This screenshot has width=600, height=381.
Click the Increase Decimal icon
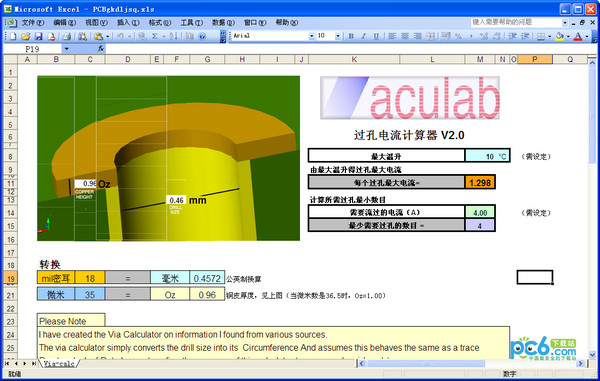point(484,36)
